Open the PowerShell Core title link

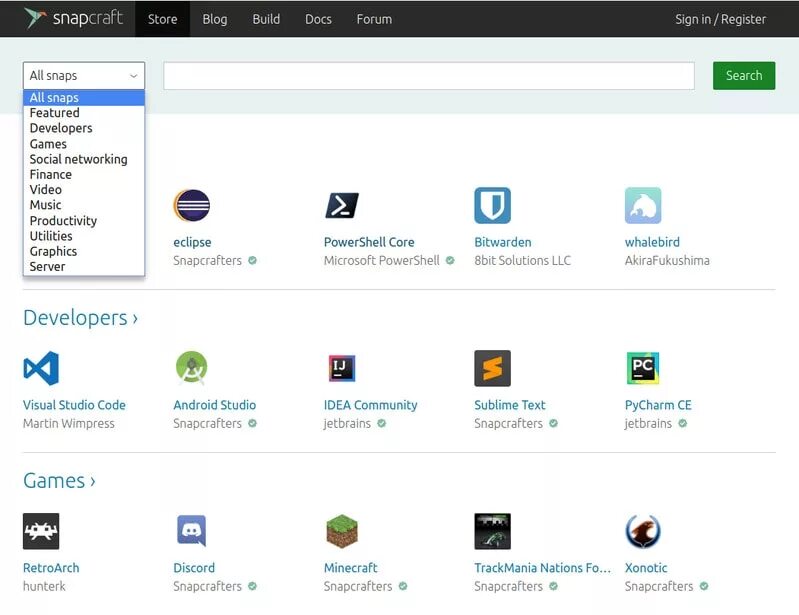point(369,242)
